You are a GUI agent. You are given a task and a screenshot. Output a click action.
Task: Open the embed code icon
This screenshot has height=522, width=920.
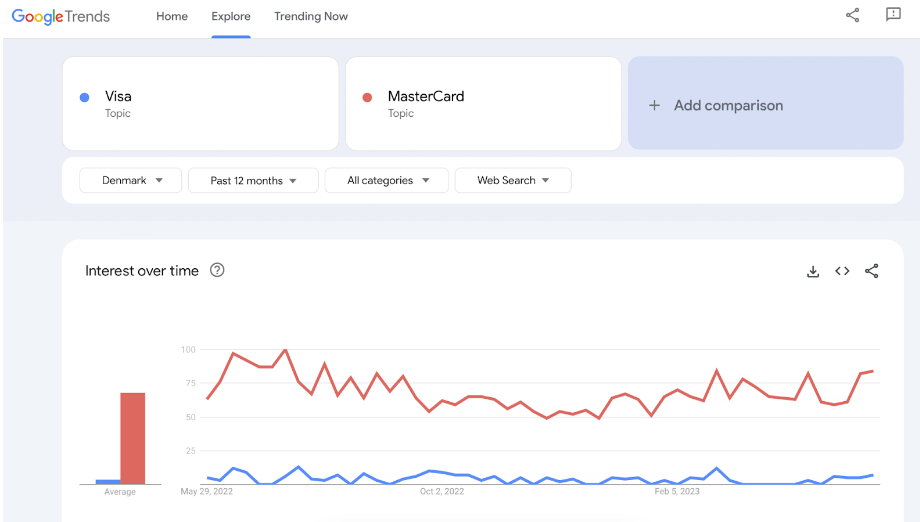pyautogui.click(x=842, y=271)
